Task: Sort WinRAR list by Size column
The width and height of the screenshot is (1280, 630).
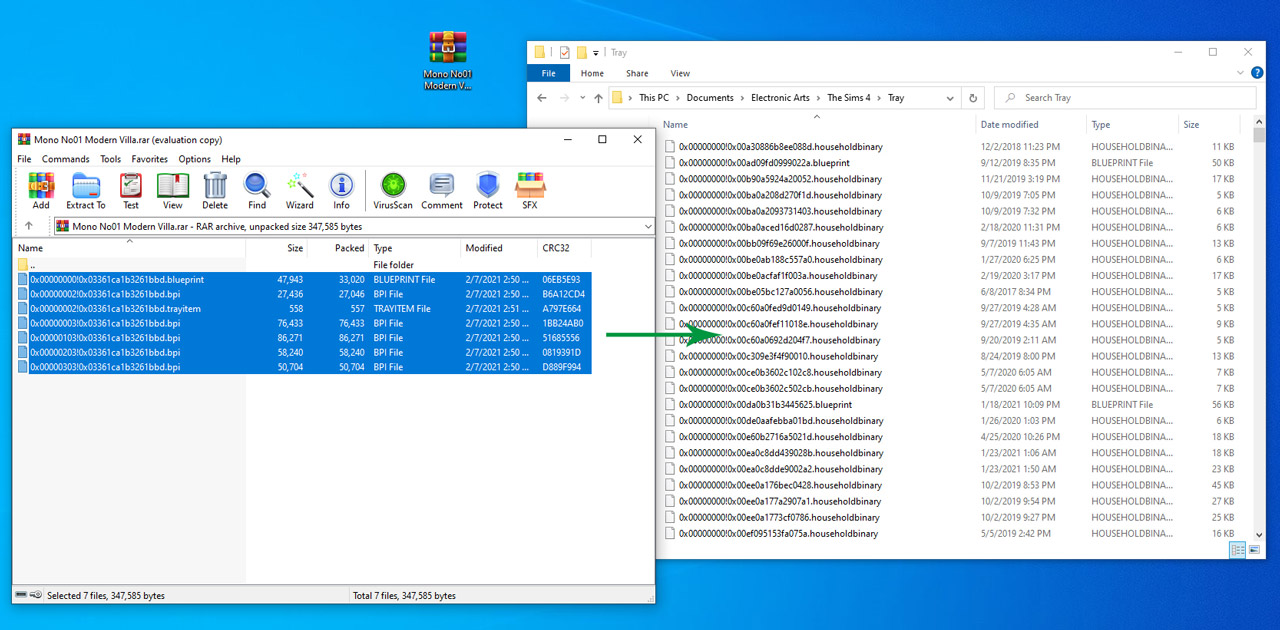Action: coord(276,248)
